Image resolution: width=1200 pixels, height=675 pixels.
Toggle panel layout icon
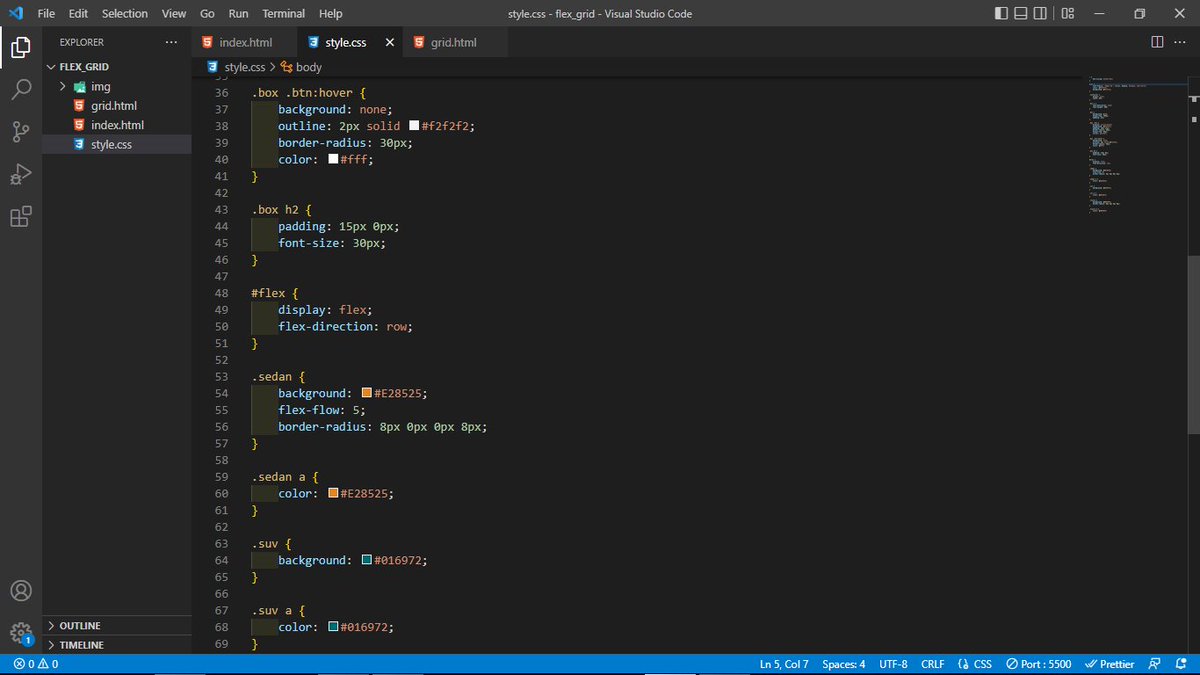tap(1021, 13)
